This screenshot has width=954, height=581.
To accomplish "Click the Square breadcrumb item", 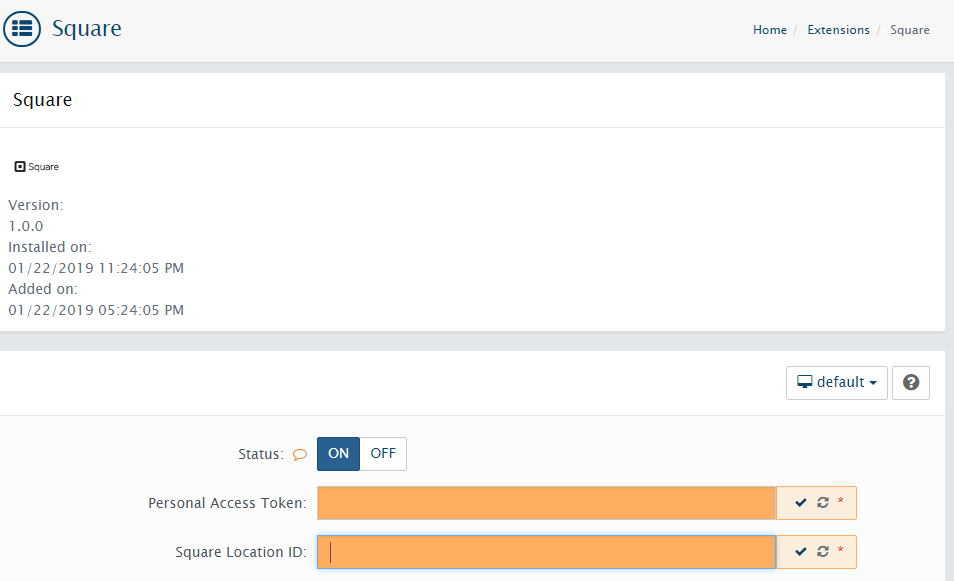I will click(910, 30).
